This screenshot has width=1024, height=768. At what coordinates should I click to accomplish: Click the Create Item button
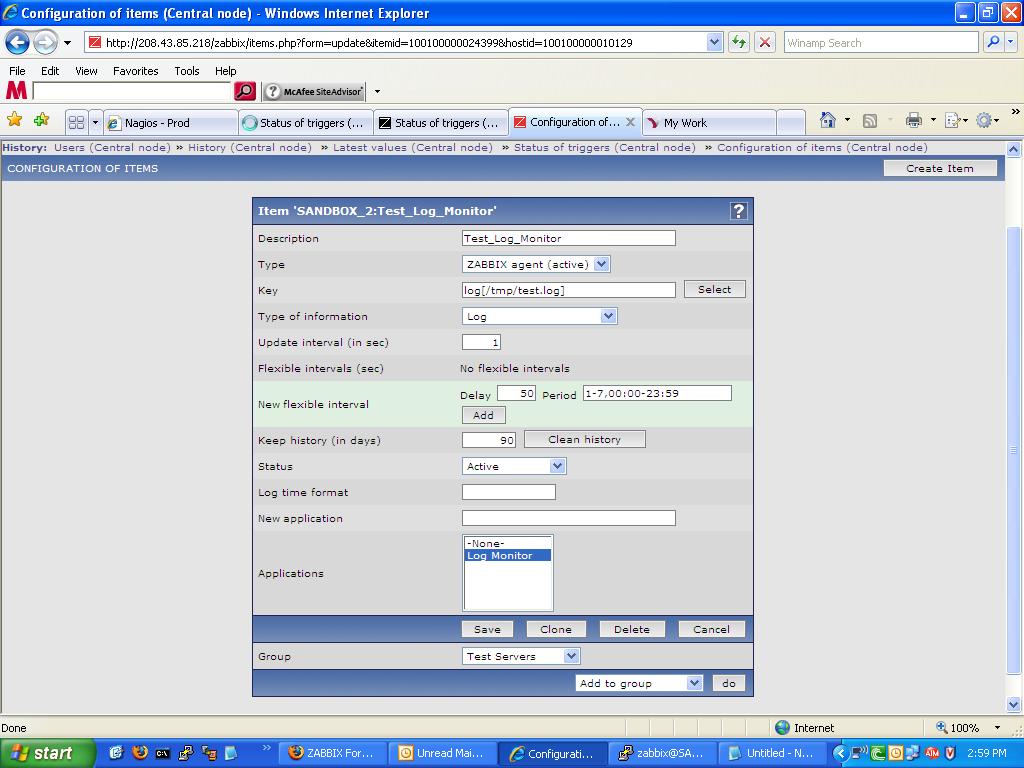pyautogui.click(x=940, y=168)
